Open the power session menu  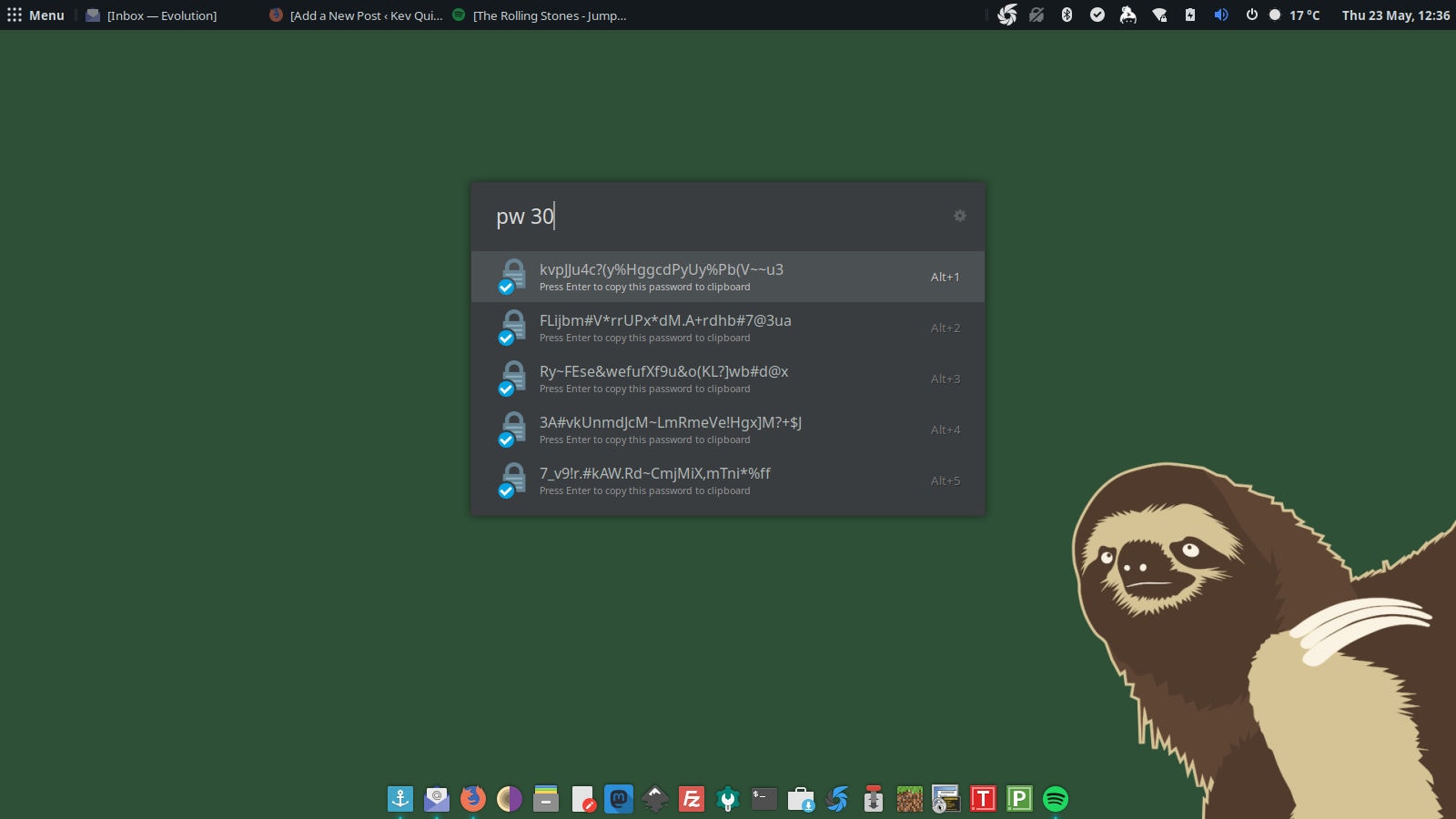[x=1252, y=15]
